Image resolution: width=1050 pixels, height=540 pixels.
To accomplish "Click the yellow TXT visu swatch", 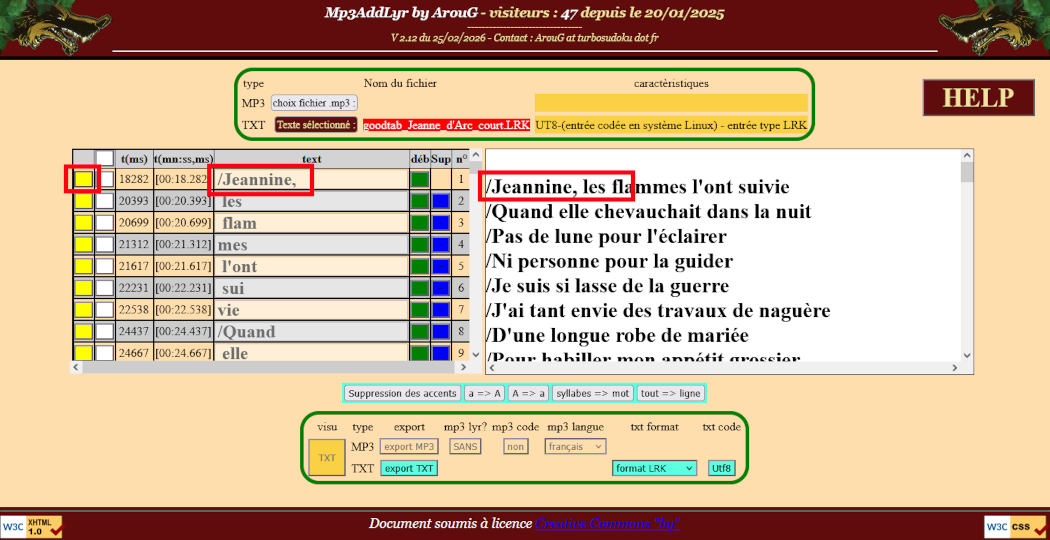I will pyautogui.click(x=327, y=458).
